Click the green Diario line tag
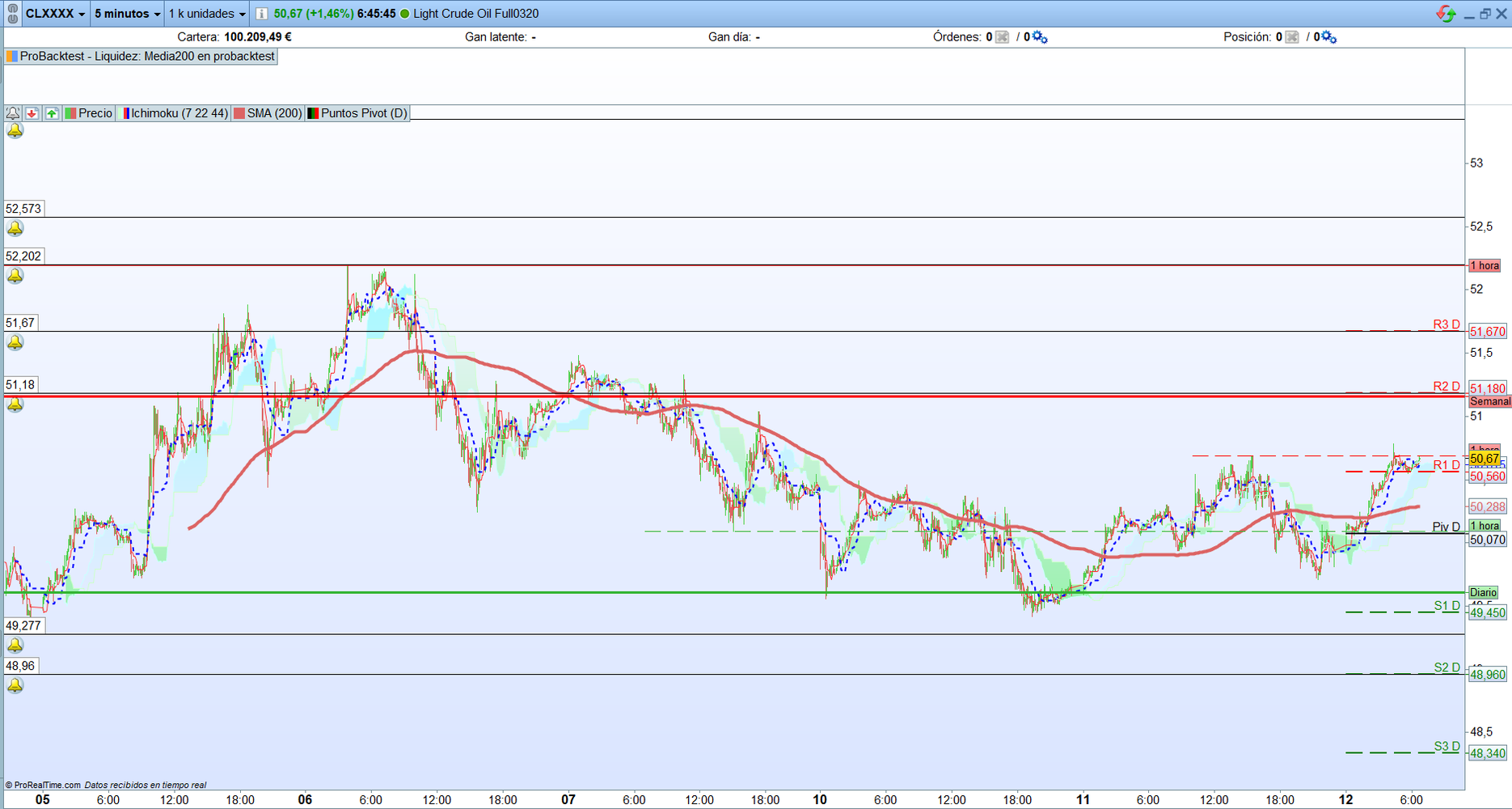The width and height of the screenshot is (1512, 809). click(1484, 592)
